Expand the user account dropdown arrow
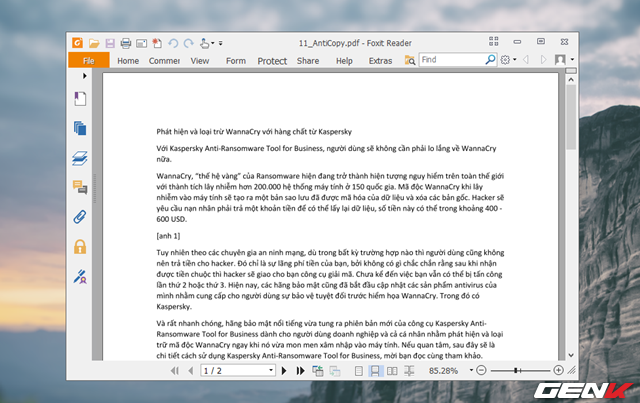640x403 pixels. (x=572, y=60)
